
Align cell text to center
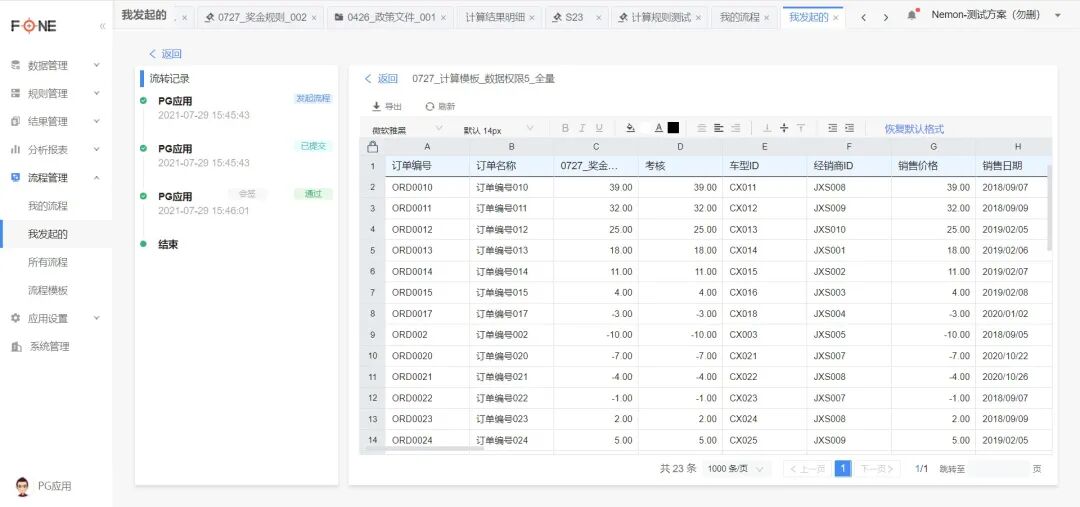click(702, 128)
